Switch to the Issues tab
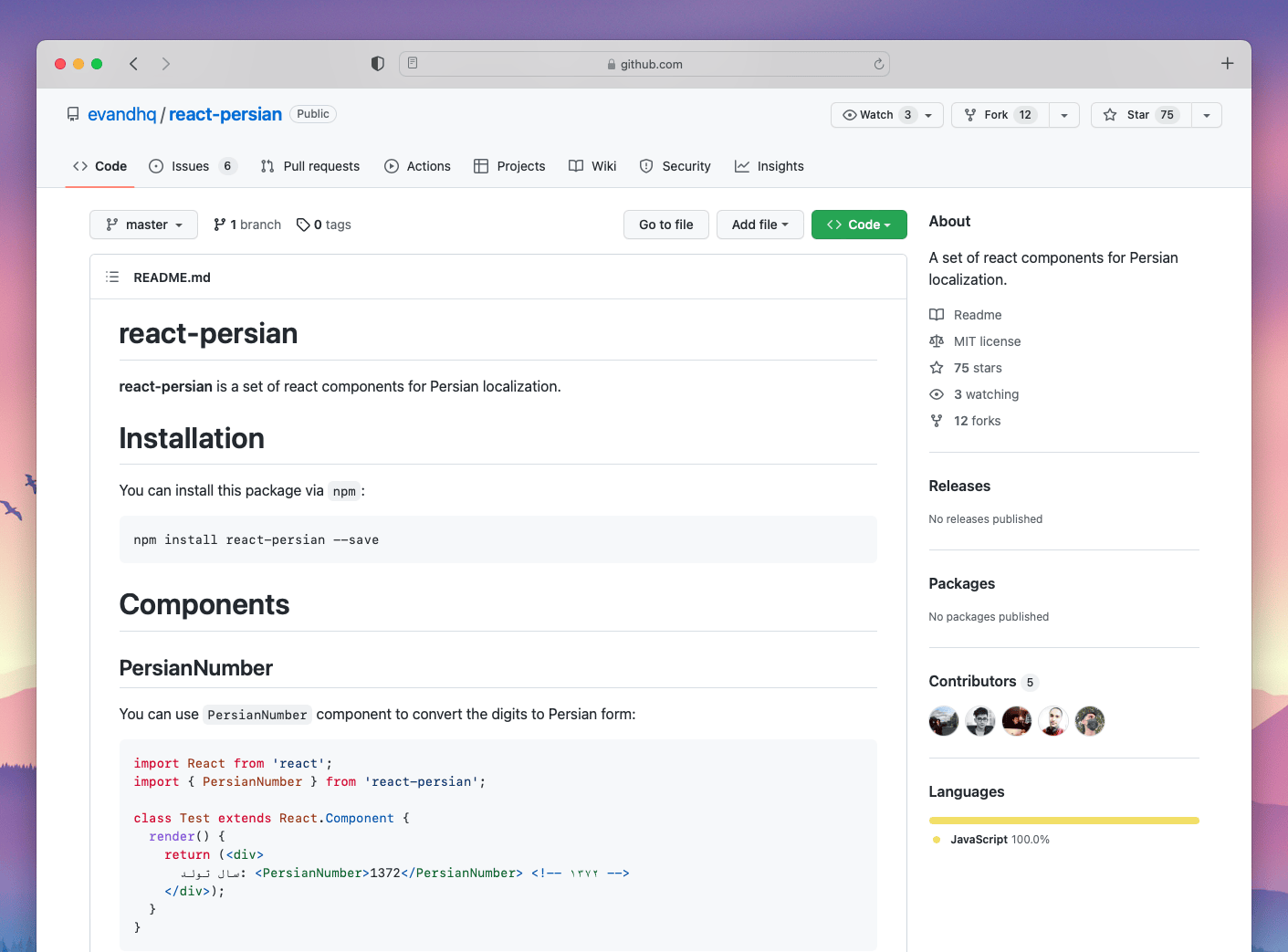The image size is (1288, 952). click(x=193, y=166)
